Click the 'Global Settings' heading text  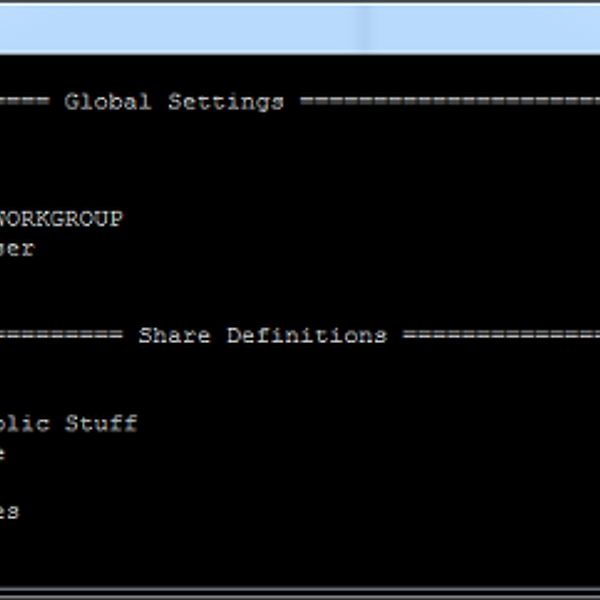click(x=174, y=102)
